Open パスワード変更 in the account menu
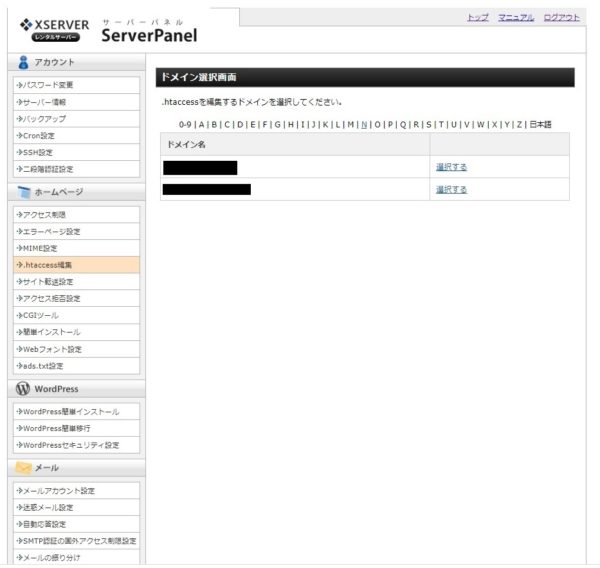This screenshot has height=568, width=600. (47, 85)
